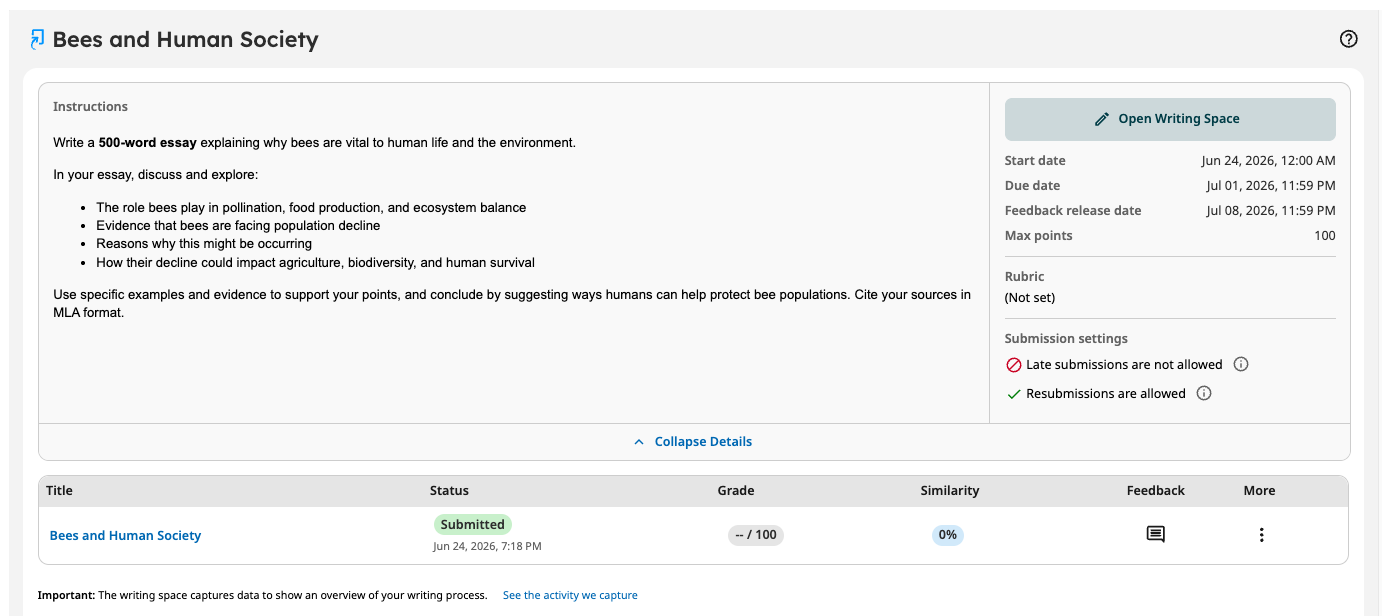Click the Title column header

coord(59,491)
